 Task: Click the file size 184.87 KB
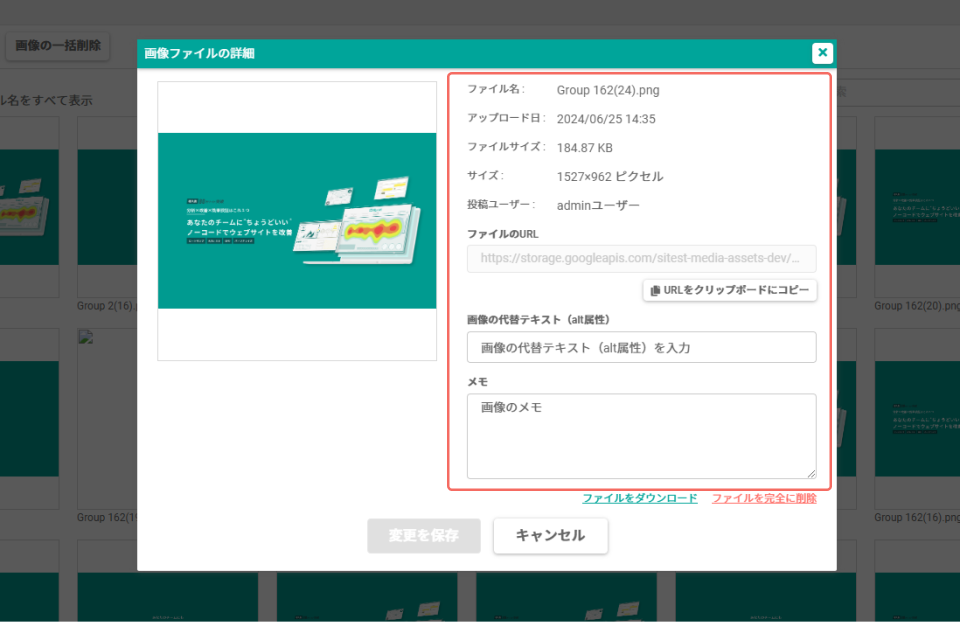pyautogui.click(x=585, y=148)
